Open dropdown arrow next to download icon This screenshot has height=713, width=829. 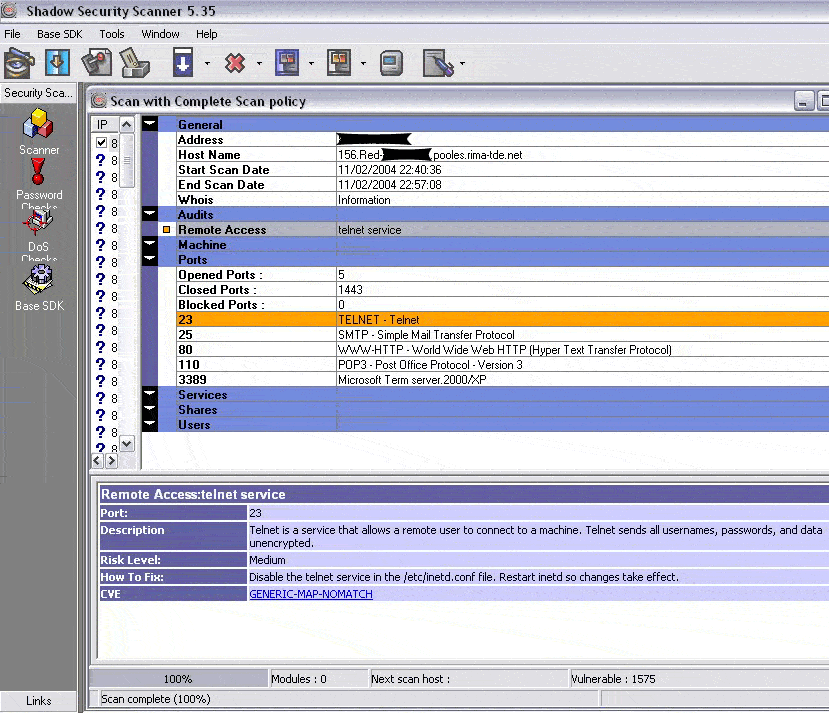(207, 63)
